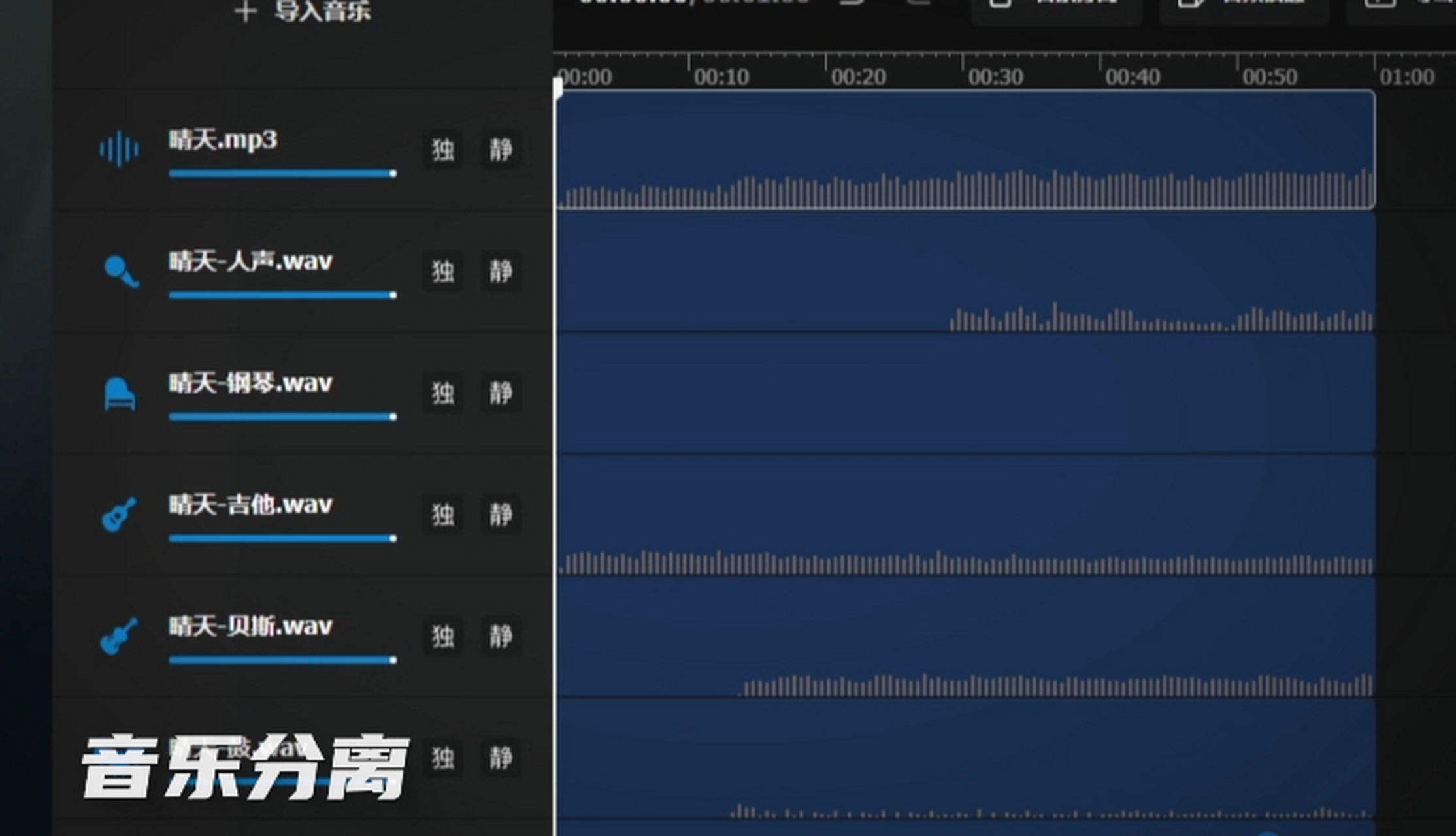The width and height of the screenshot is (1456, 836).
Task: Mute the 晴天-吉他.wav guitar track
Action: [x=501, y=515]
